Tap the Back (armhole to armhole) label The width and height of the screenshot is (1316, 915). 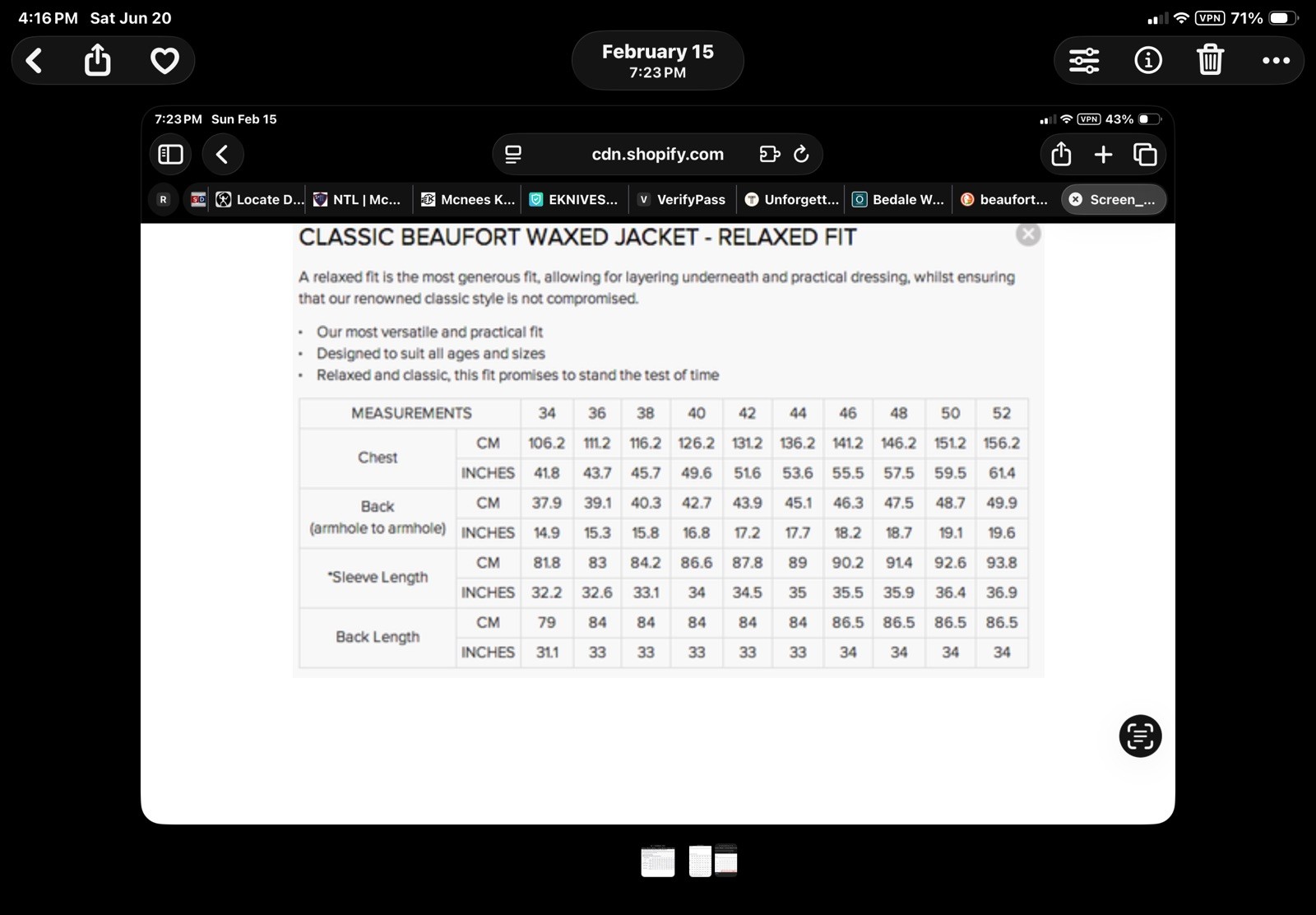point(378,517)
